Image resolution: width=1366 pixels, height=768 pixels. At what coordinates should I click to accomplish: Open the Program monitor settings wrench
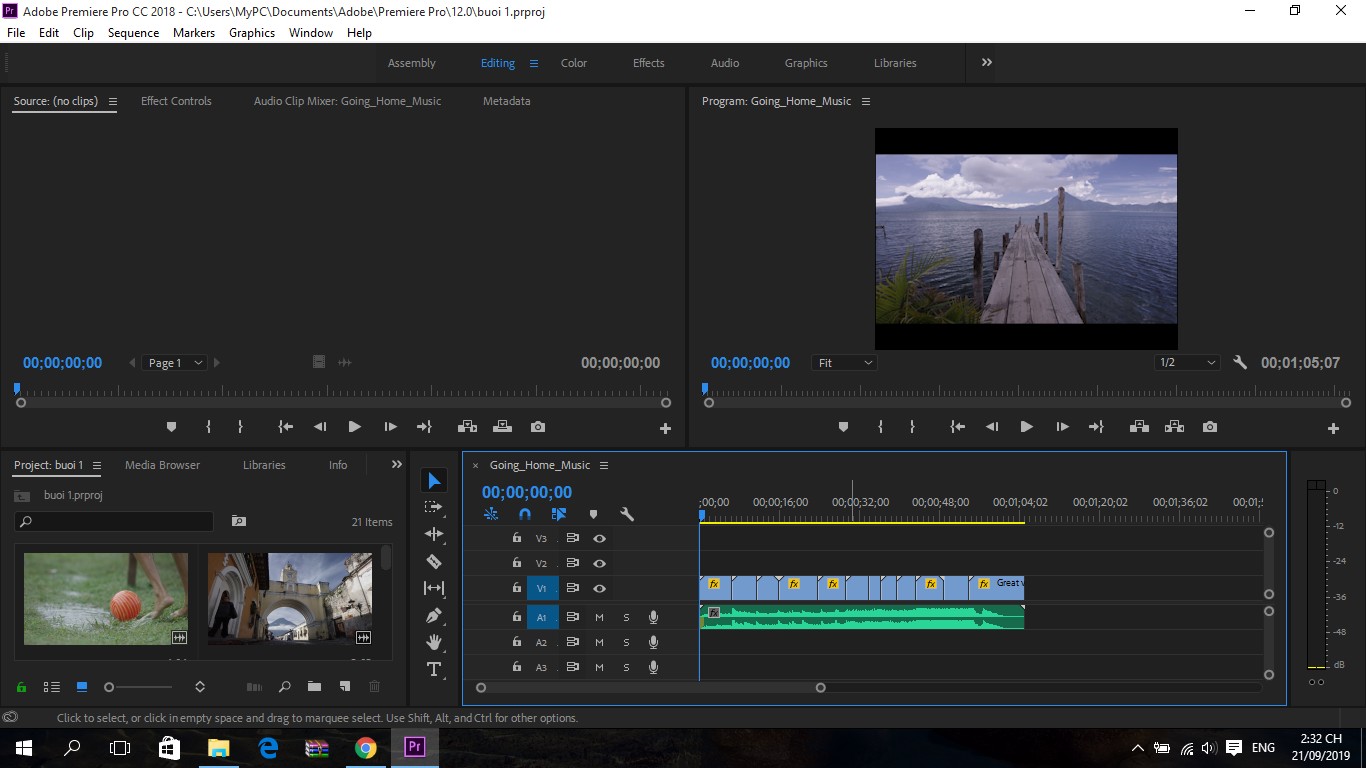tap(1240, 363)
